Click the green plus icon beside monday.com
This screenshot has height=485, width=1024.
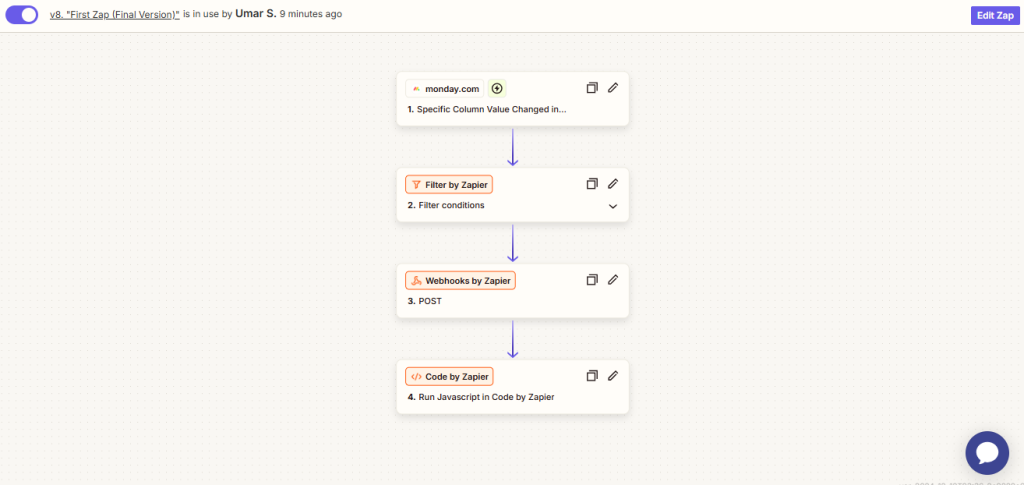click(497, 88)
